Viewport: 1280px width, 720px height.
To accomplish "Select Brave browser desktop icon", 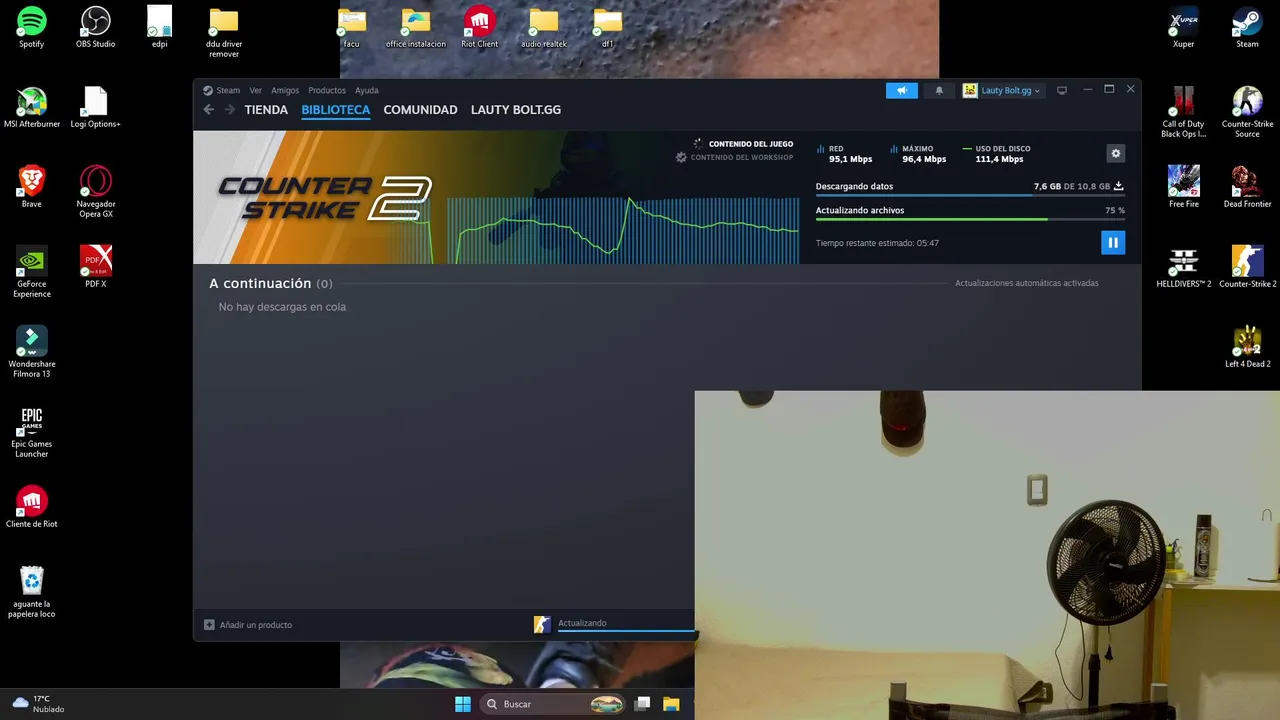I will (32, 187).
